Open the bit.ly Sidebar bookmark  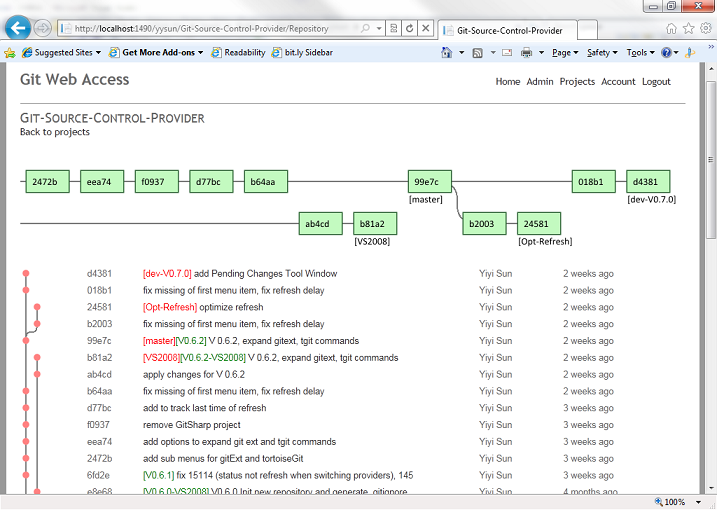(302, 53)
